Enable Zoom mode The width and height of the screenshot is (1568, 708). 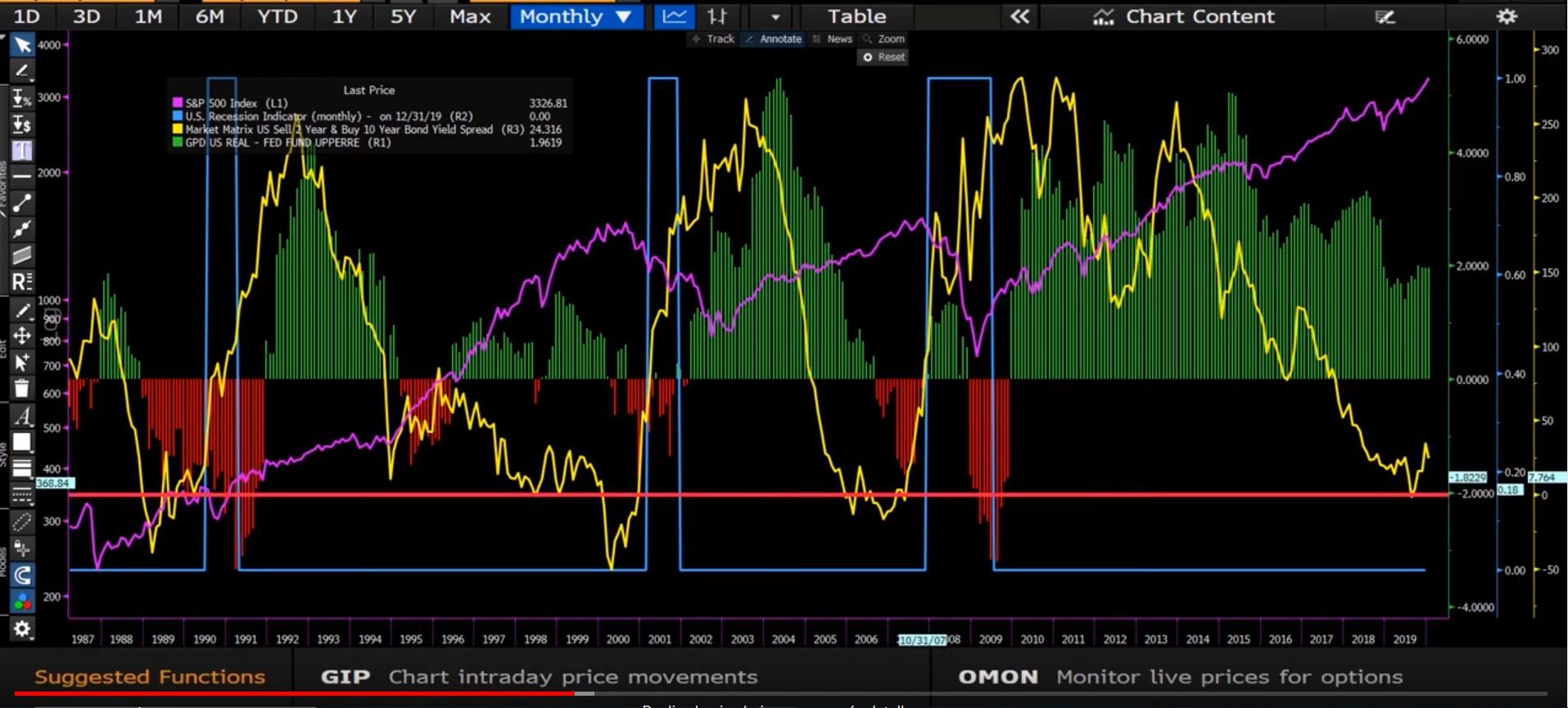pos(883,38)
